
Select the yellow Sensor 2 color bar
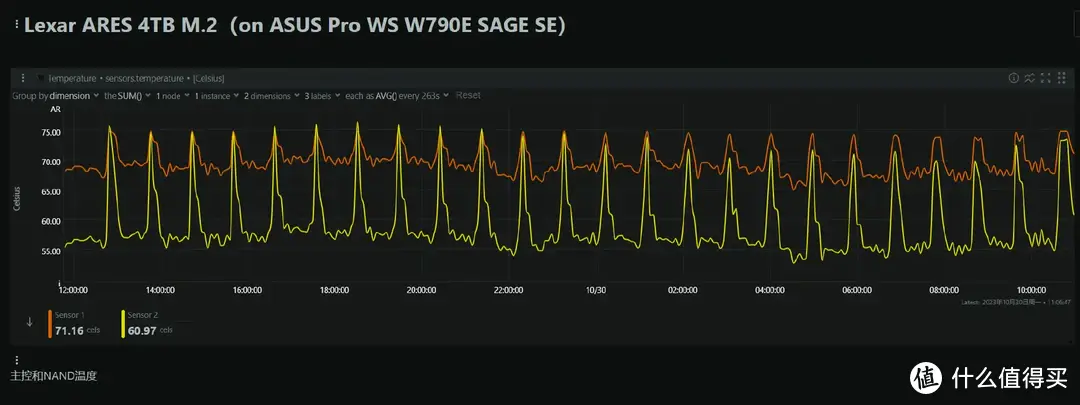(x=123, y=324)
